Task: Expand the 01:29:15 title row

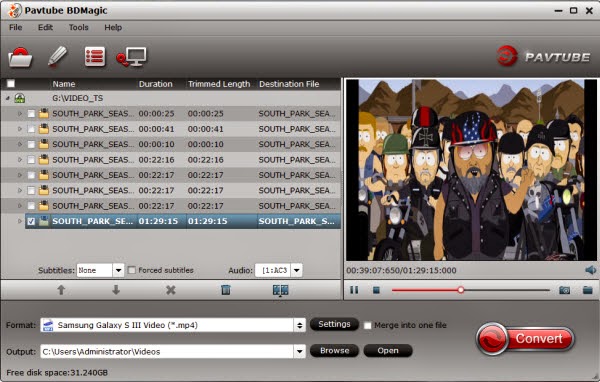Action: 20,221
